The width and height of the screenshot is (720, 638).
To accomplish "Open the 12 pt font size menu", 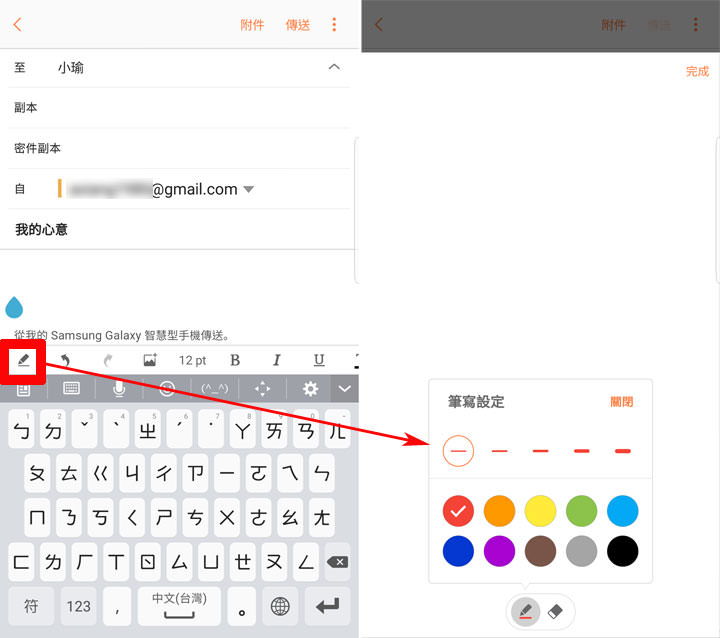I will coord(192,360).
